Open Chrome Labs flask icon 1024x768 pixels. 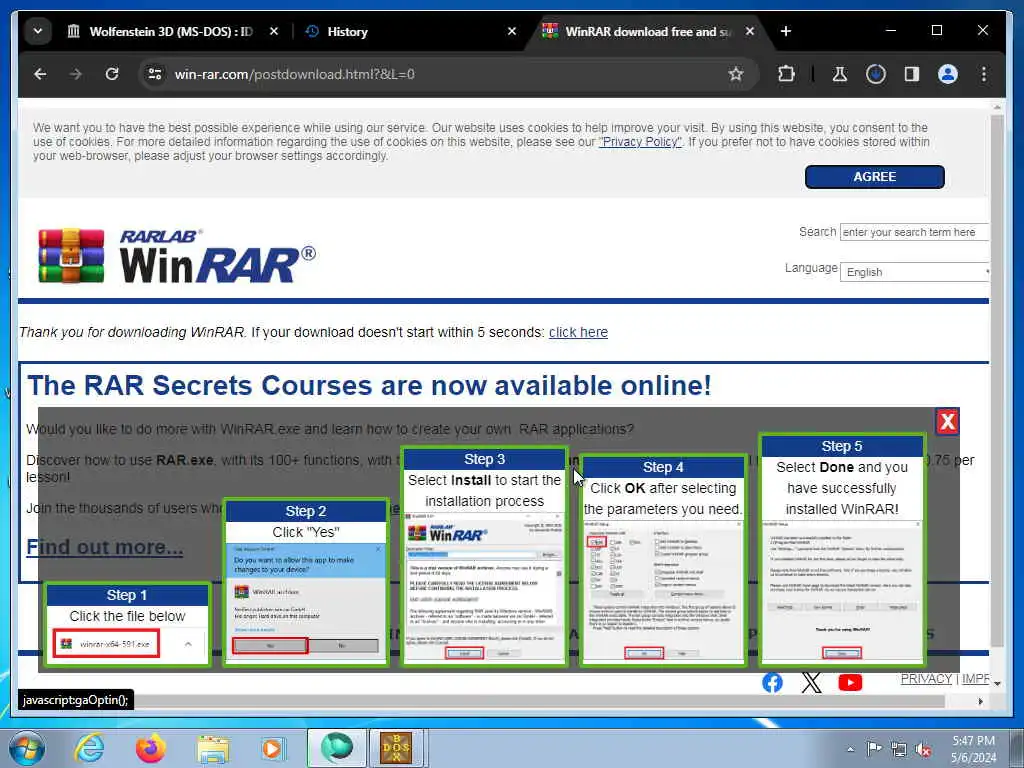point(840,74)
